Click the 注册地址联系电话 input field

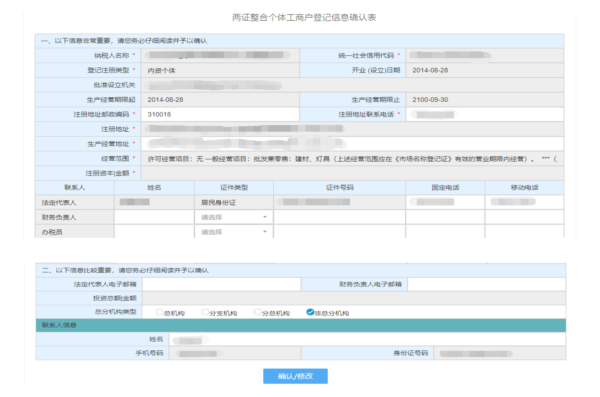[x=485, y=114]
